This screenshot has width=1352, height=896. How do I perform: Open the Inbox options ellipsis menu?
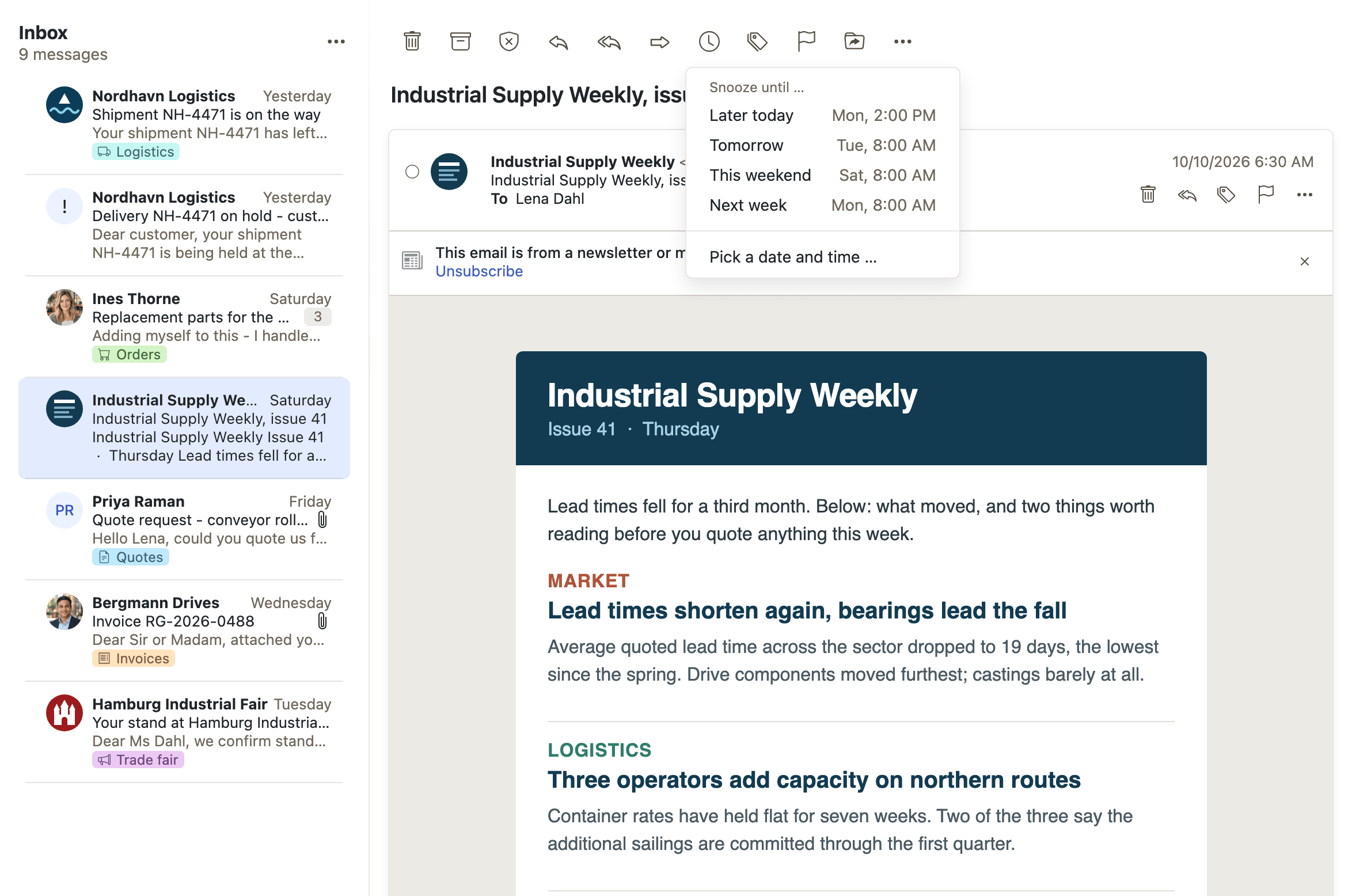pyautogui.click(x=336, y=41)
